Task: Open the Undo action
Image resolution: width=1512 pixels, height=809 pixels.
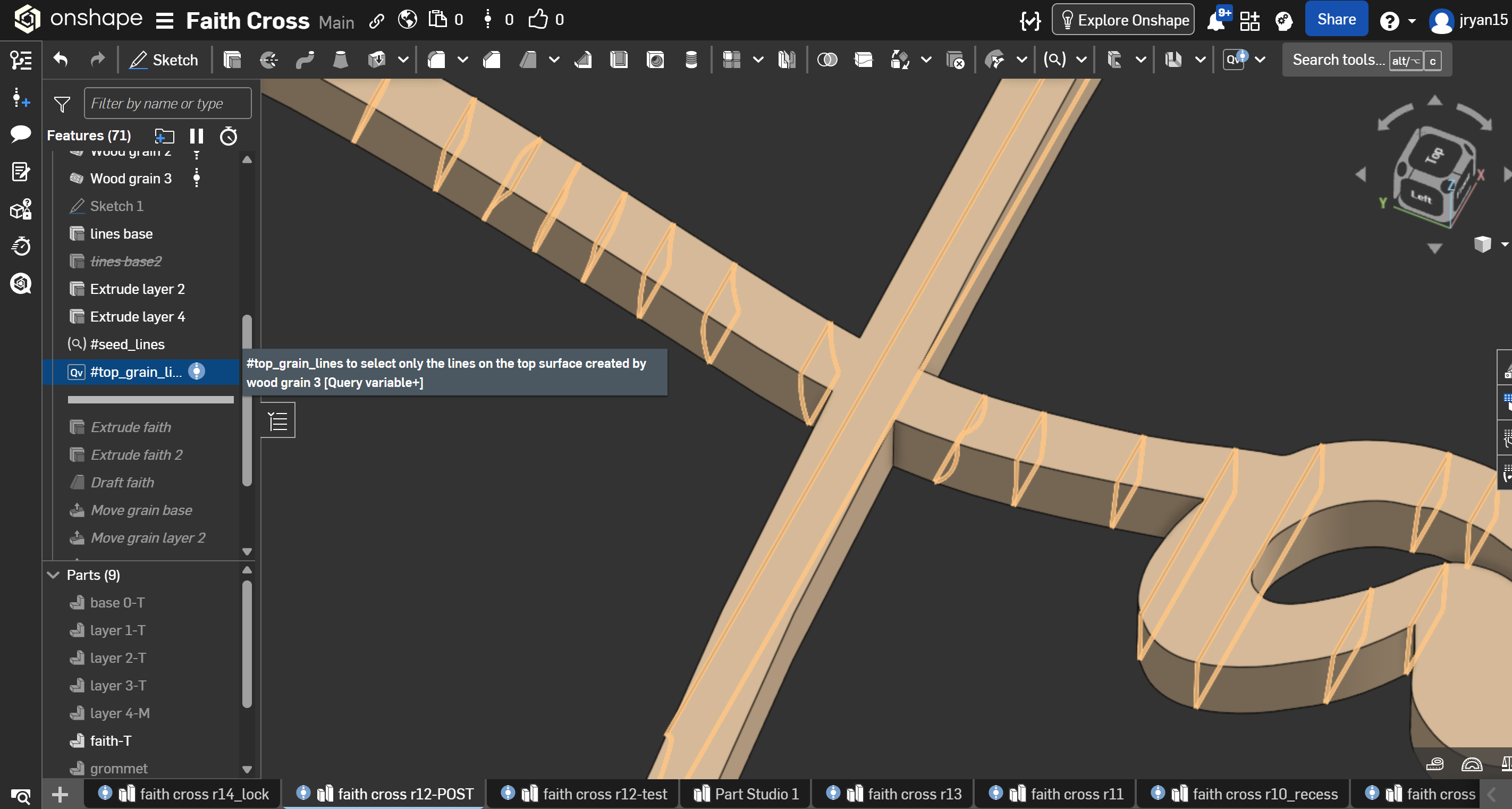Action: click(x=61, y=60)
